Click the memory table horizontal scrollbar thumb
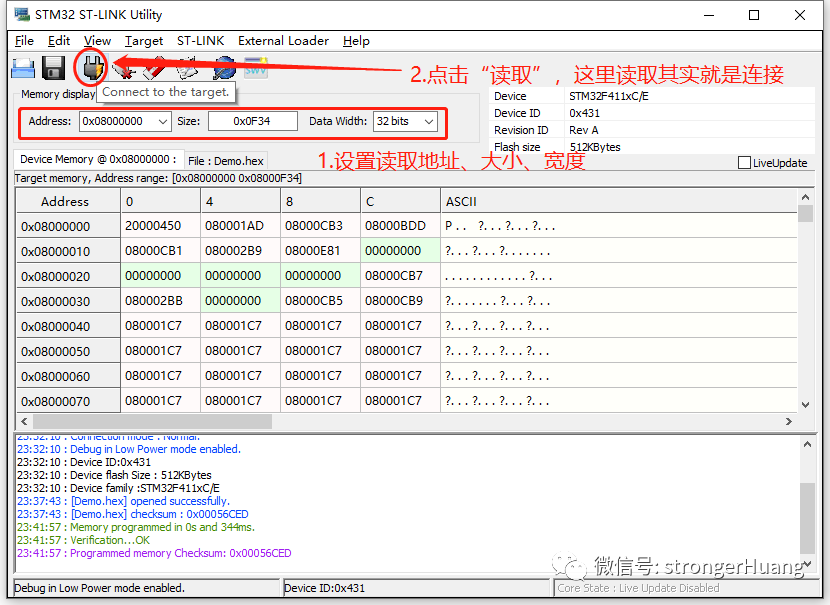 click(x=152, y=421)
